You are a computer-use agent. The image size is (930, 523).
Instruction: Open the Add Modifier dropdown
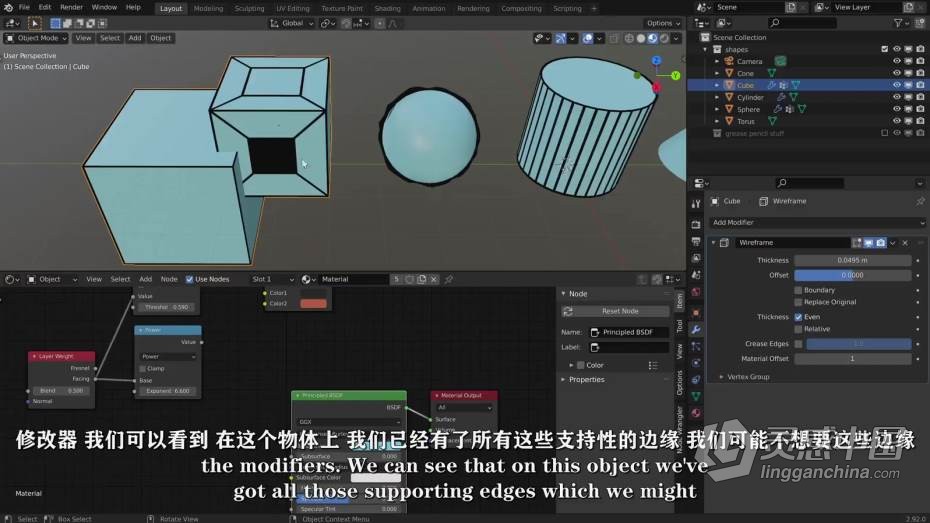click(818, 223)
